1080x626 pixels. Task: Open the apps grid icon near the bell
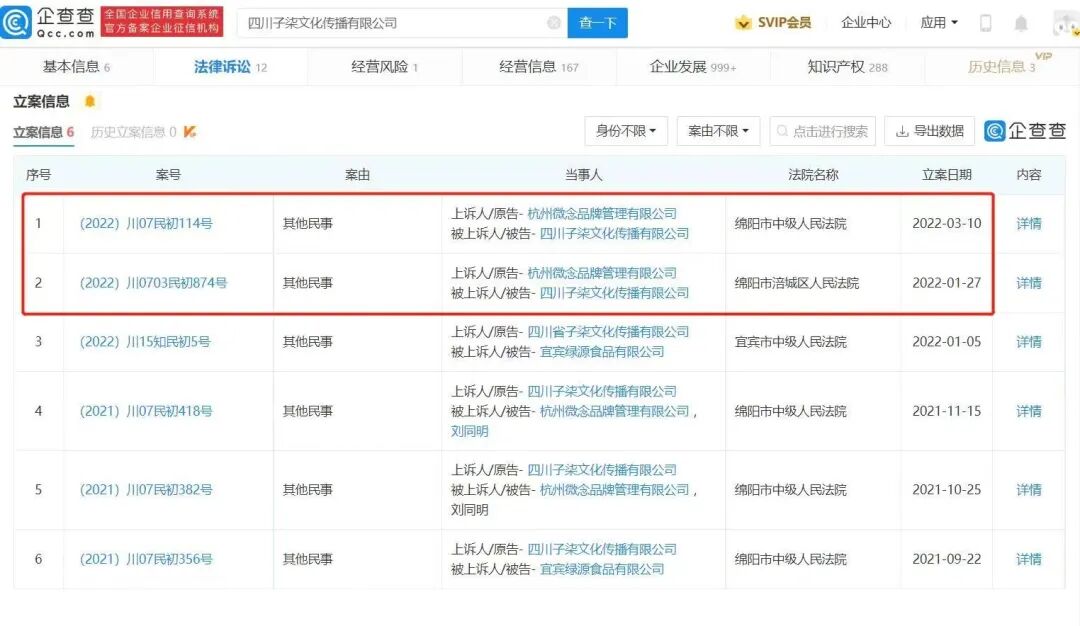coord(985,22)
